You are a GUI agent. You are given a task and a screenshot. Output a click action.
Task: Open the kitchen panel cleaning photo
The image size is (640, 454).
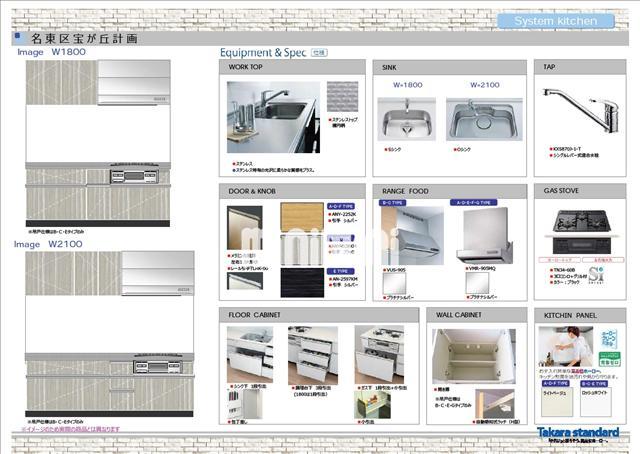coord(566,346)
